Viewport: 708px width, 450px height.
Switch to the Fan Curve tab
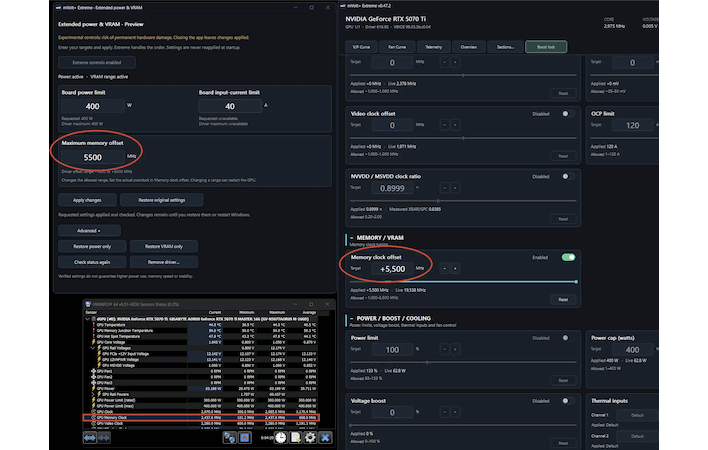(397, 47)
